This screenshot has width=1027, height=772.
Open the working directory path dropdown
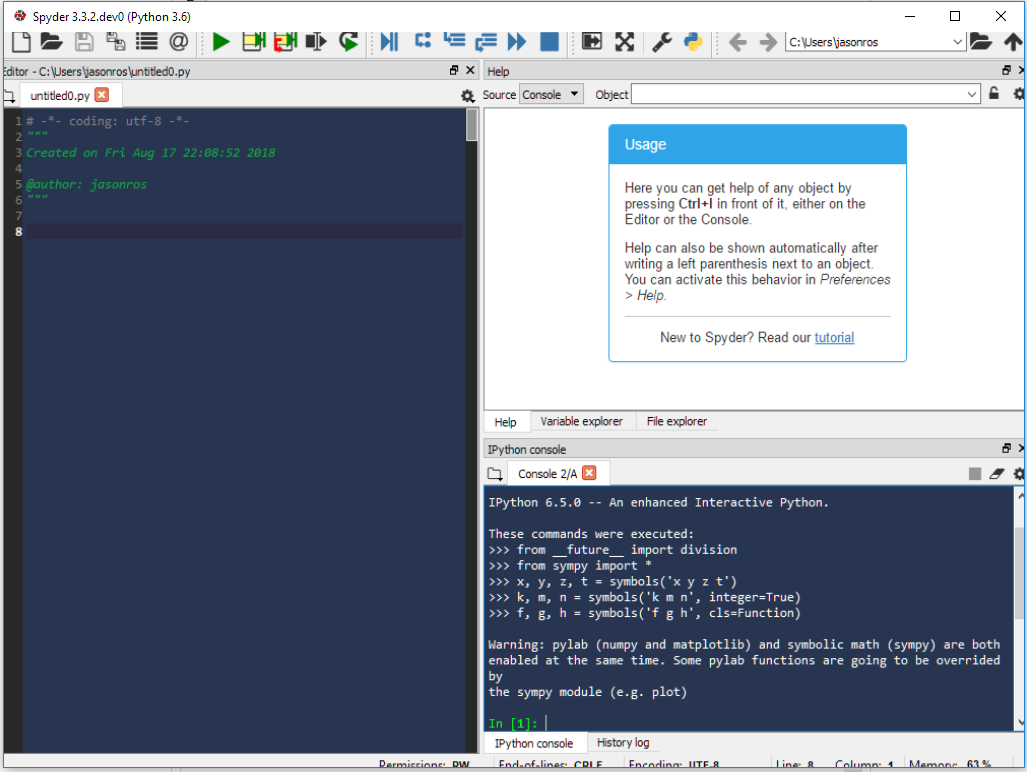point(957,42)
